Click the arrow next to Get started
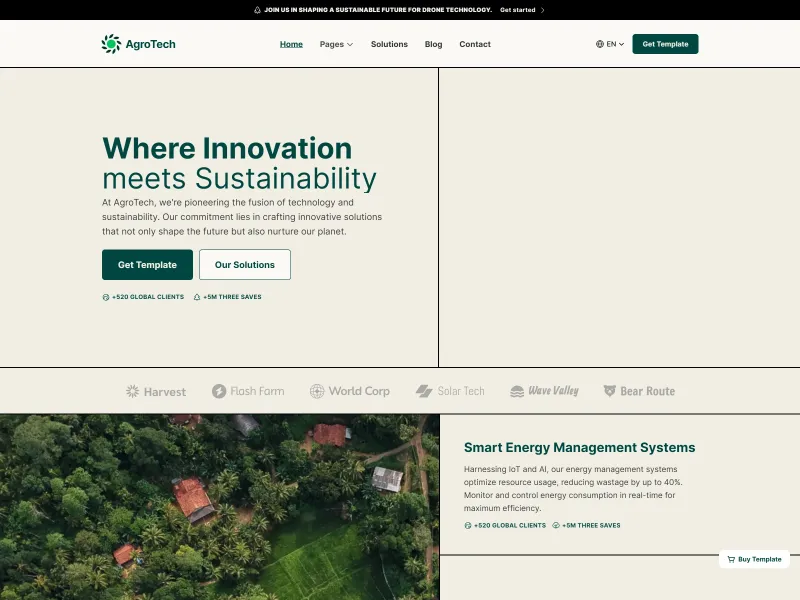The height and width of the screenshot is (600, 800). pyautogui.click(x=542, y=10)
